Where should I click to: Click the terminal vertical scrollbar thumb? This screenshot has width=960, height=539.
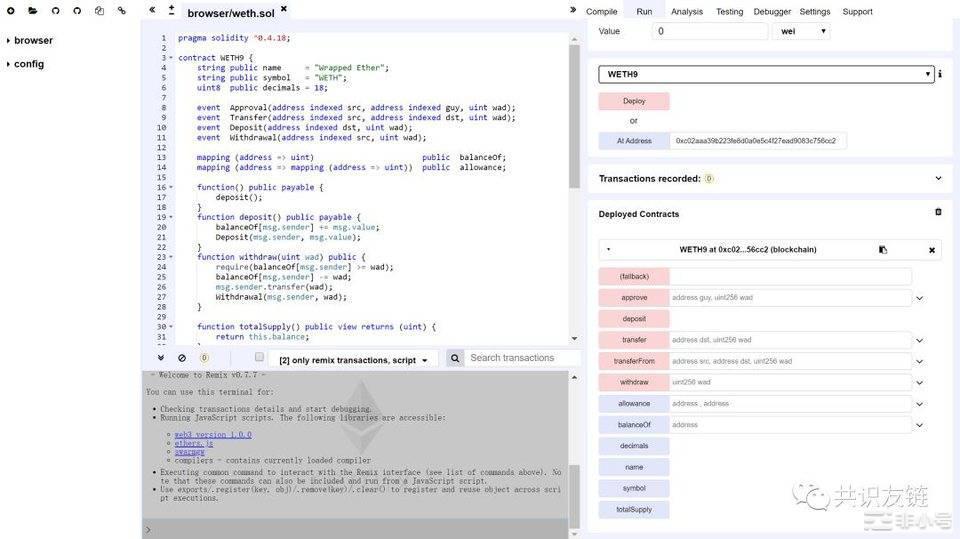tap(574, 496)
